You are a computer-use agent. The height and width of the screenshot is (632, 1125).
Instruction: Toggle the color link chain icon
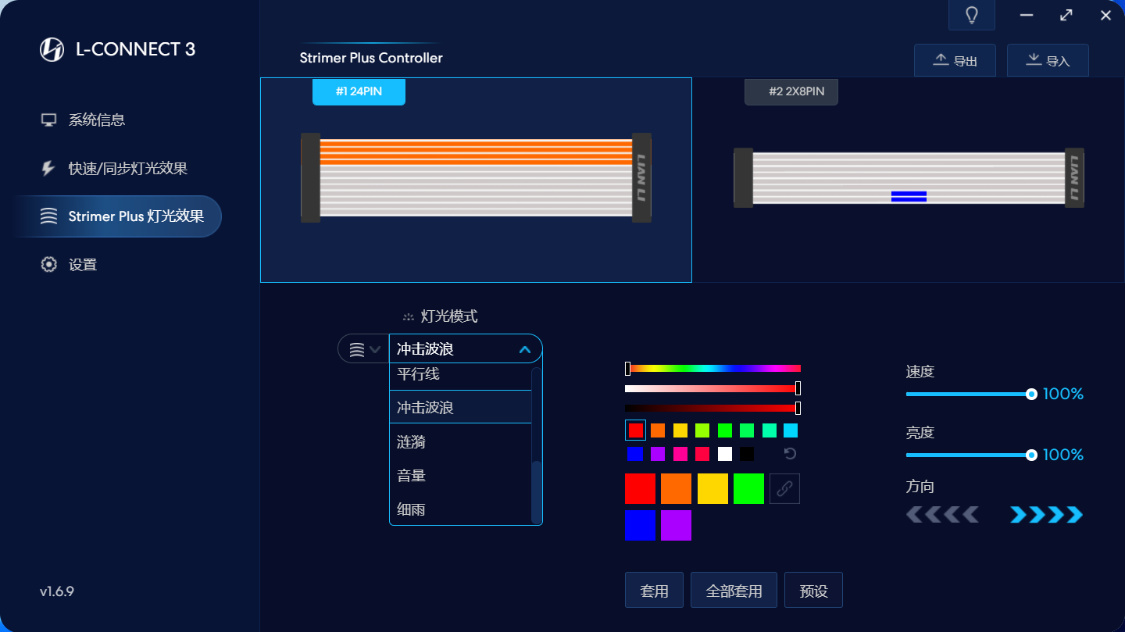(784, 489)
